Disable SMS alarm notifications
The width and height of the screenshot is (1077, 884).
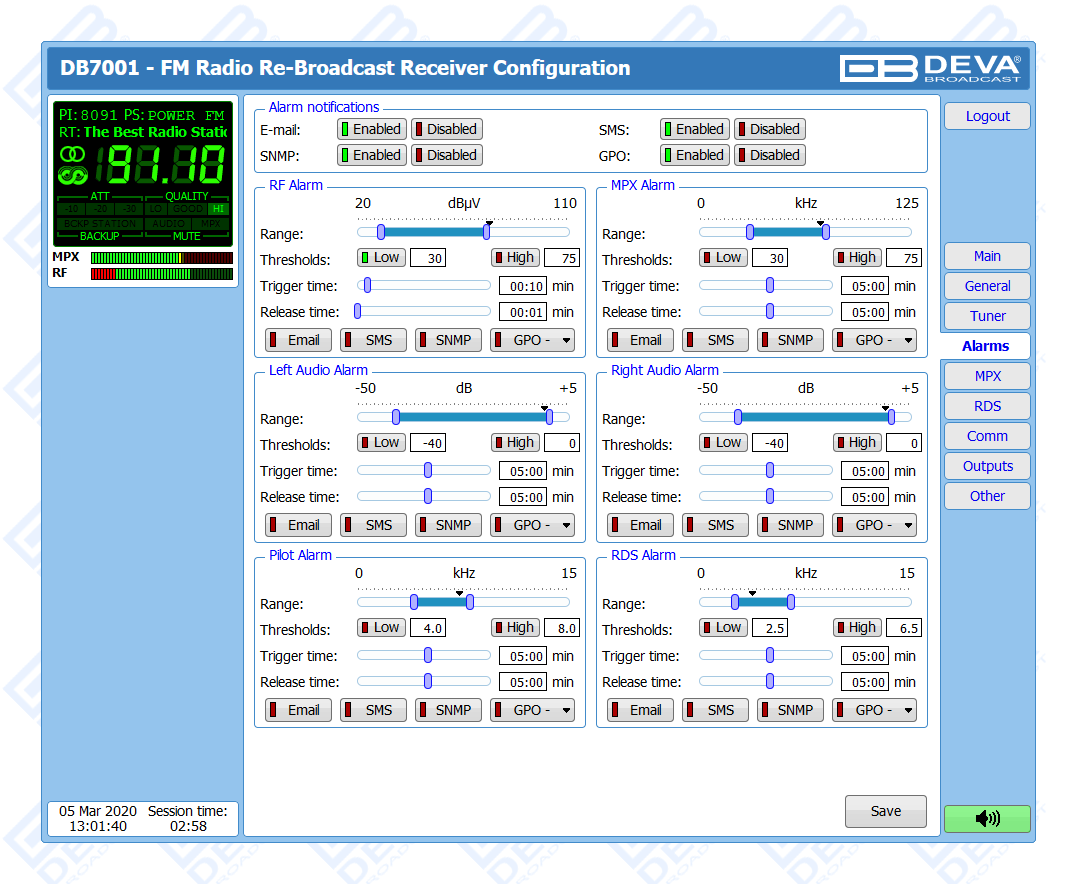(x=768, y=129)
